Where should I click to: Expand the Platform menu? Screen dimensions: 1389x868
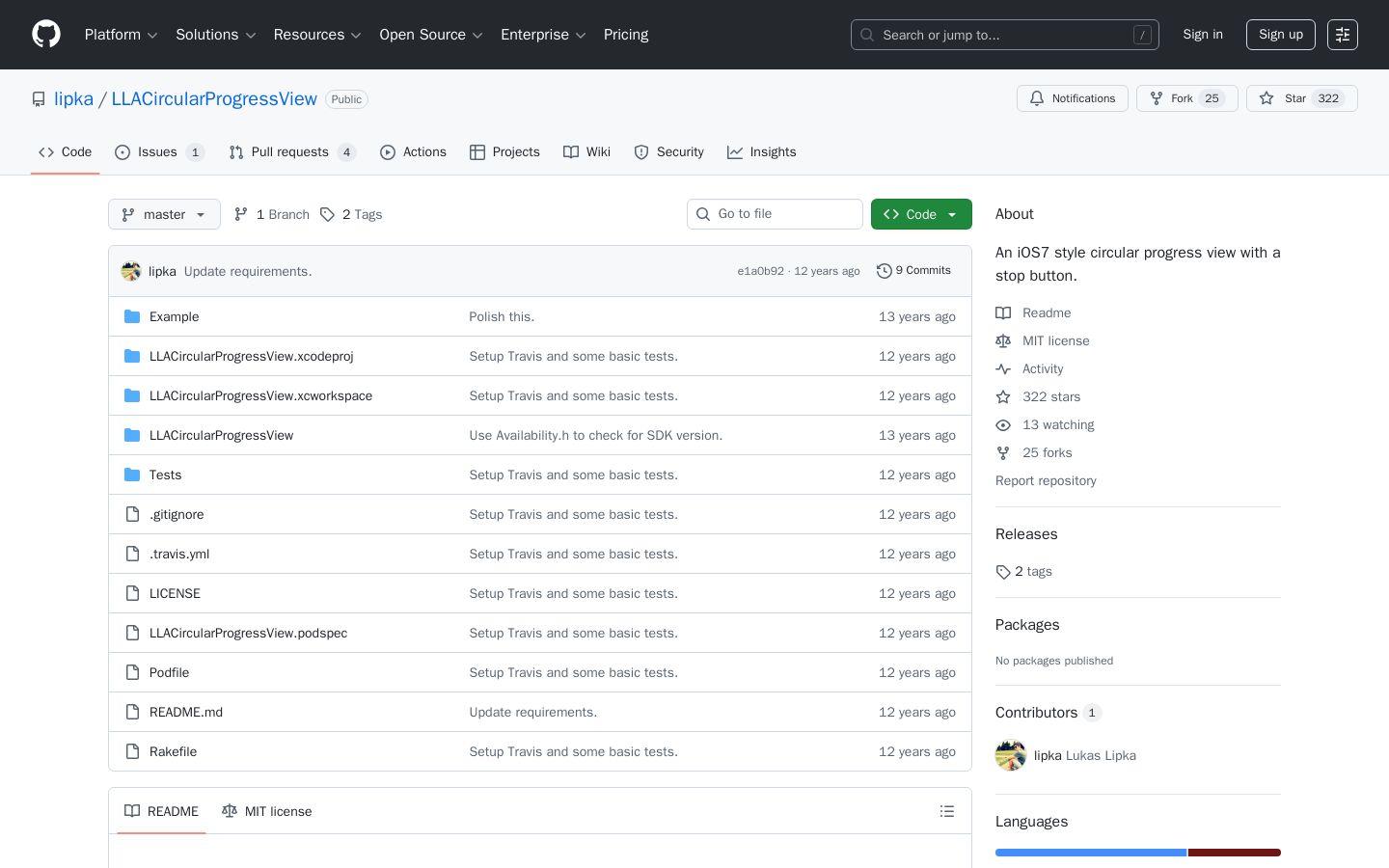coord(122,35)
